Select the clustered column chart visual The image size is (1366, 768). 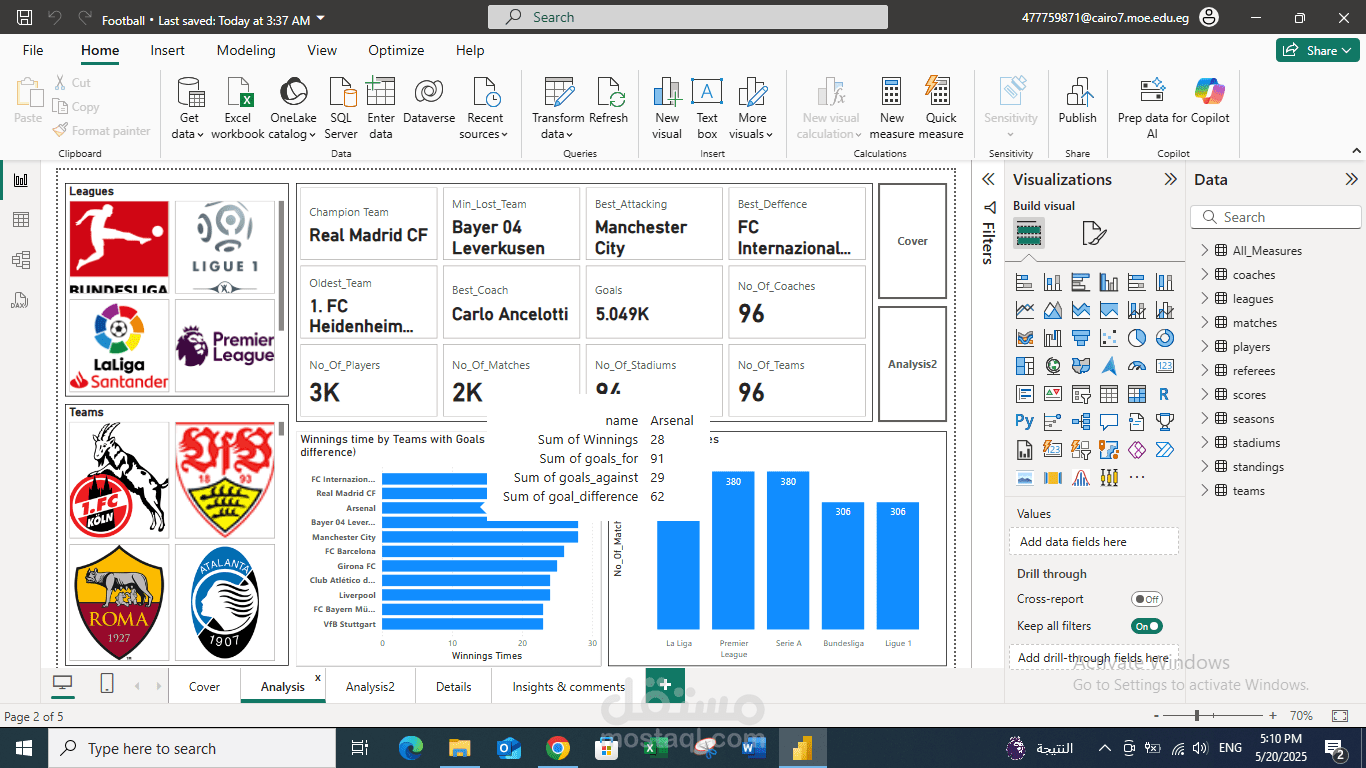1108,282
